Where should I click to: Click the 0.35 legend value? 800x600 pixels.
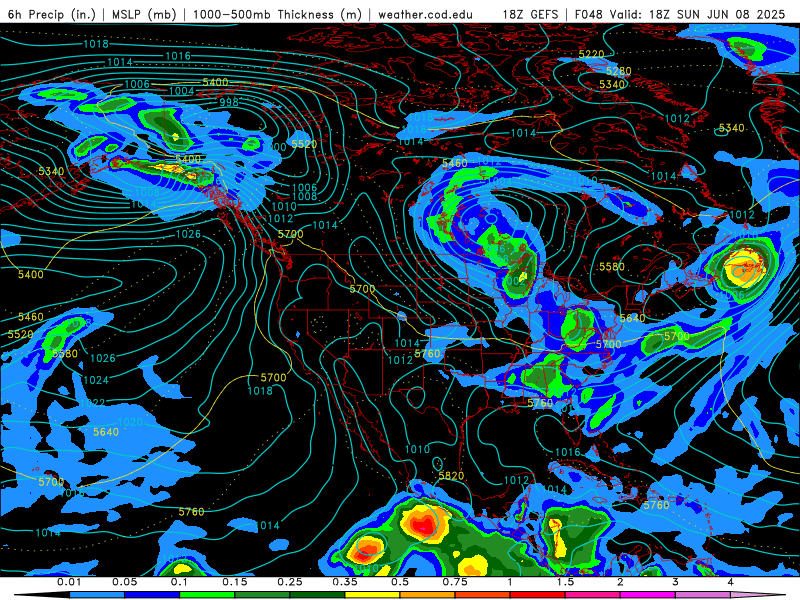tap(345, 582)
